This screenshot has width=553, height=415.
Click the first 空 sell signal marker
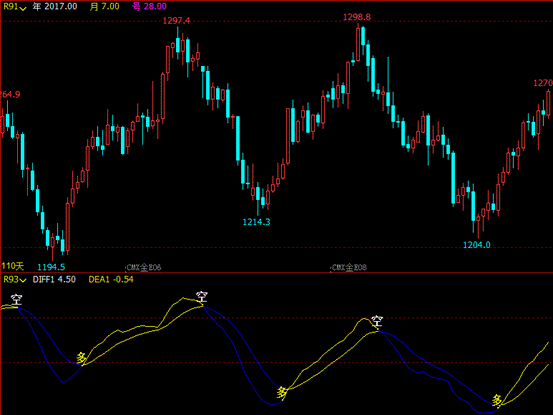[16, 300]
